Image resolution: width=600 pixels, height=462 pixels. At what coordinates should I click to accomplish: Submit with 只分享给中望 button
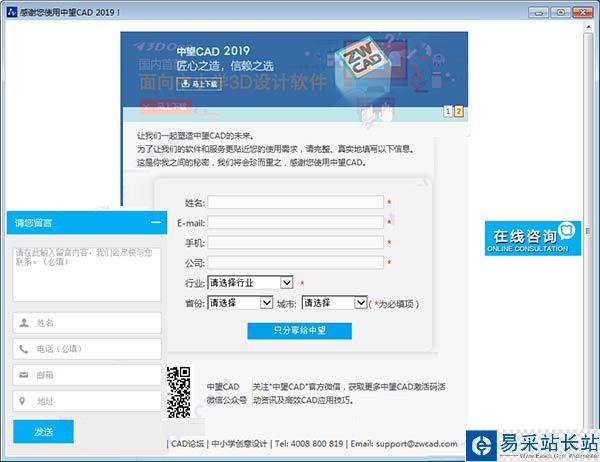tap(300, 331)
